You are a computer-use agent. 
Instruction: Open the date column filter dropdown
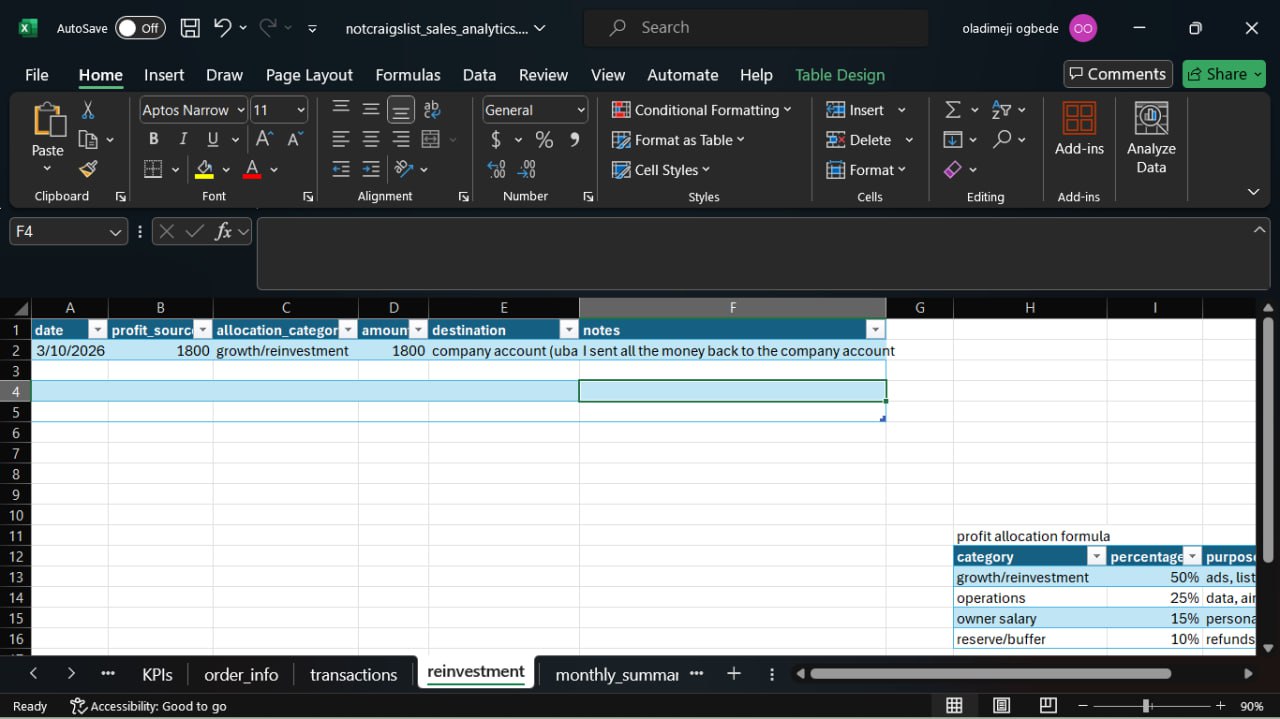pyautogui.click(x=97, y=330)
